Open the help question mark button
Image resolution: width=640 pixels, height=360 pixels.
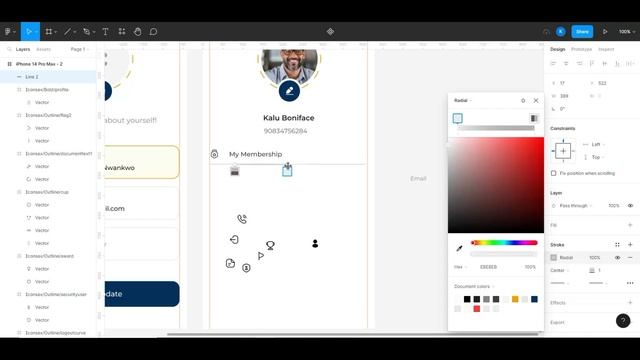click(623, 321)
